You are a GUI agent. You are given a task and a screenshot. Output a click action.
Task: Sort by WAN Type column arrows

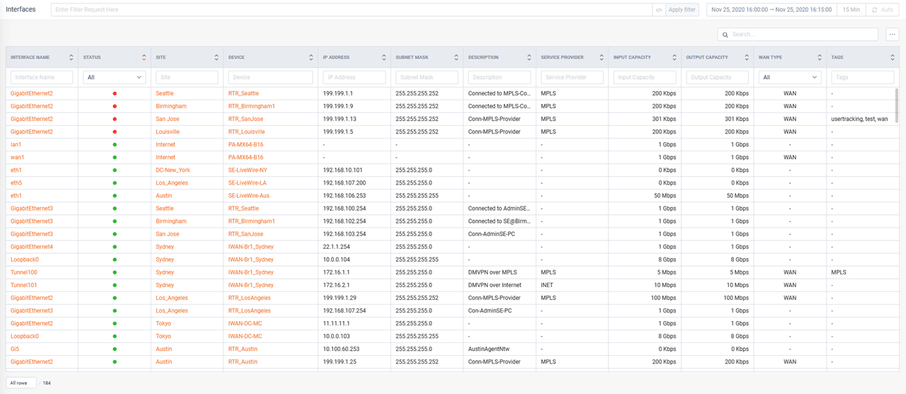pos(819,57)
